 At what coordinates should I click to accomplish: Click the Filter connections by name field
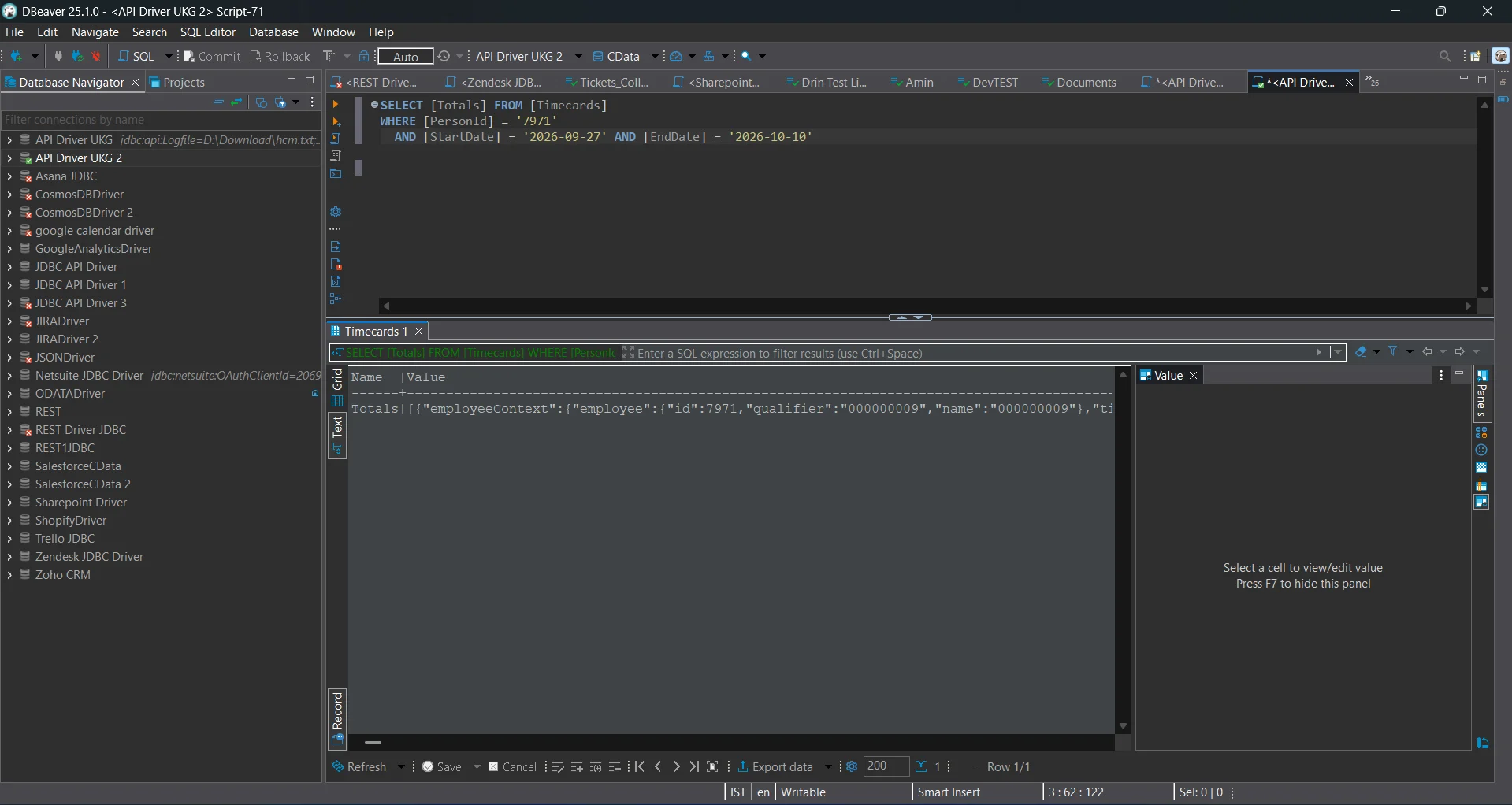161,120
